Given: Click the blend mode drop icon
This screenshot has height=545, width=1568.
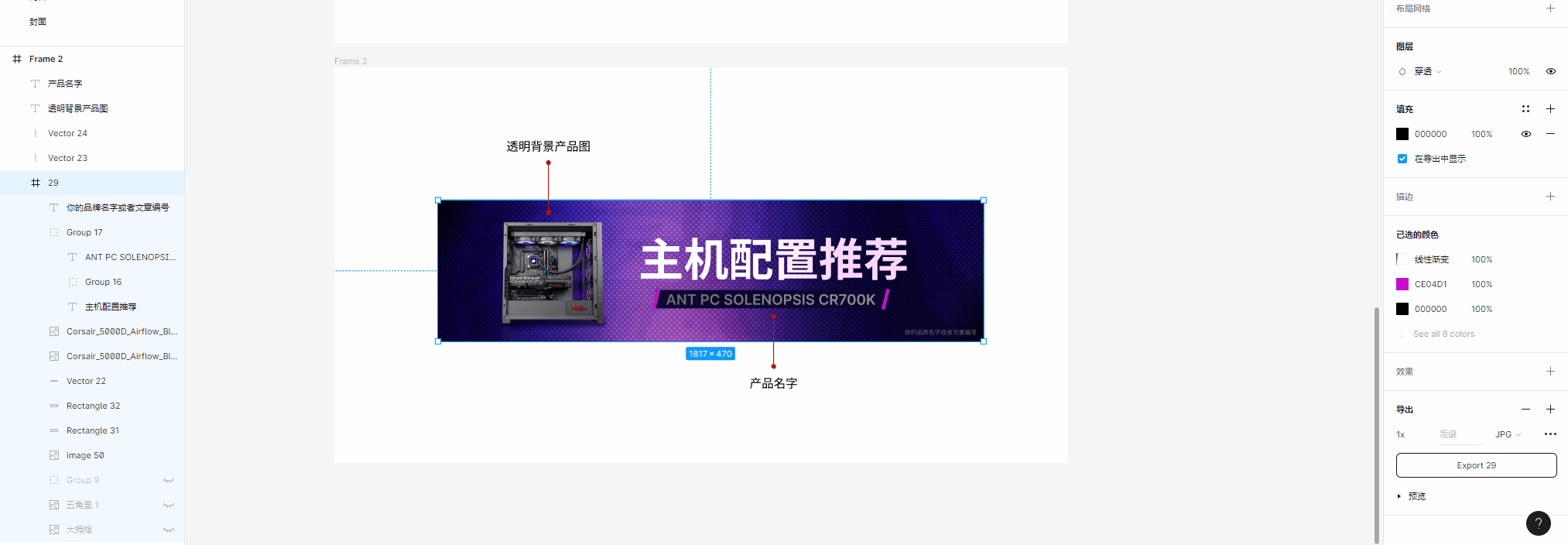Looking at the screenshot, I should tap(1402, 71).
